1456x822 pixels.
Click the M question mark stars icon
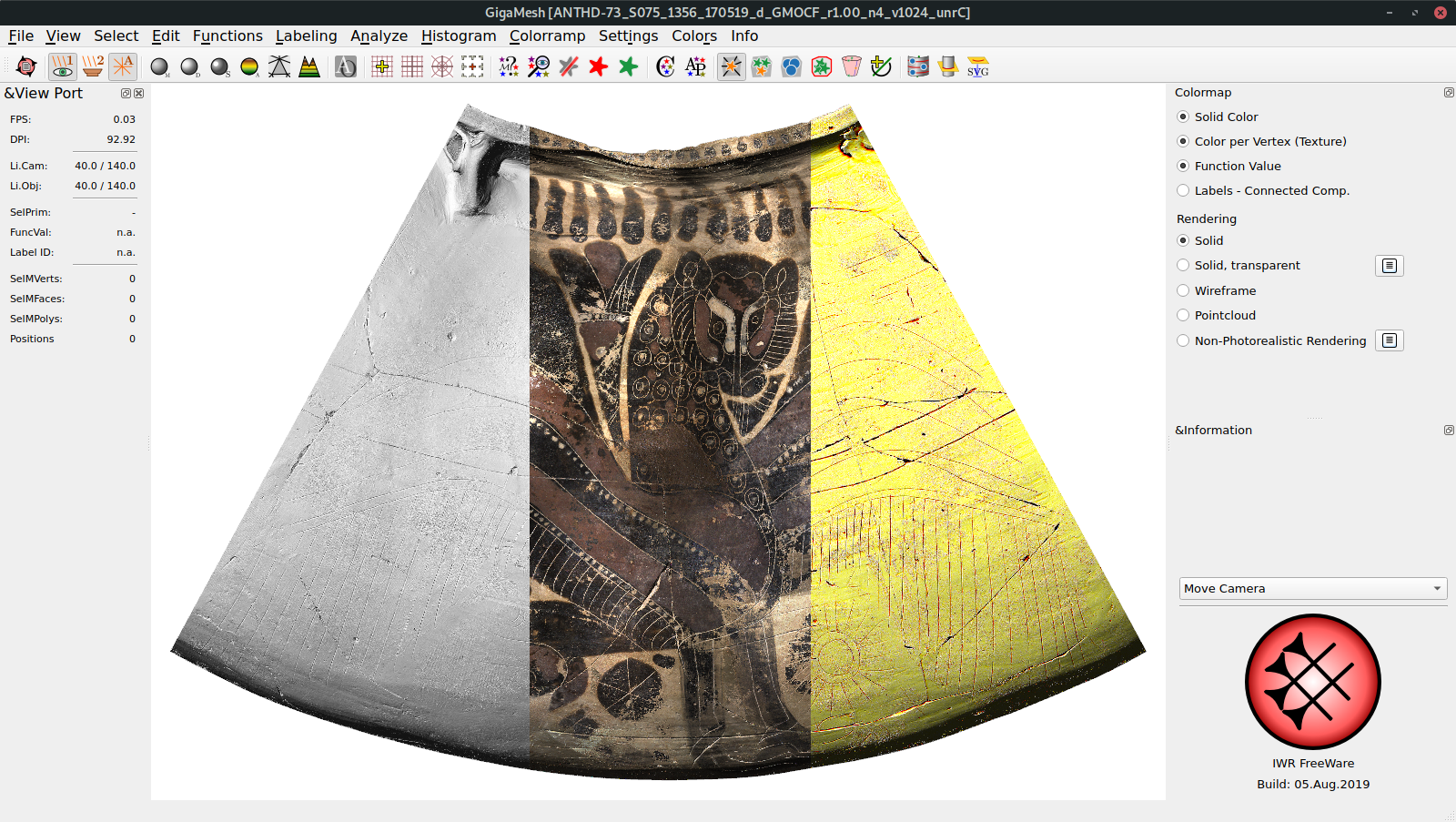509,66
